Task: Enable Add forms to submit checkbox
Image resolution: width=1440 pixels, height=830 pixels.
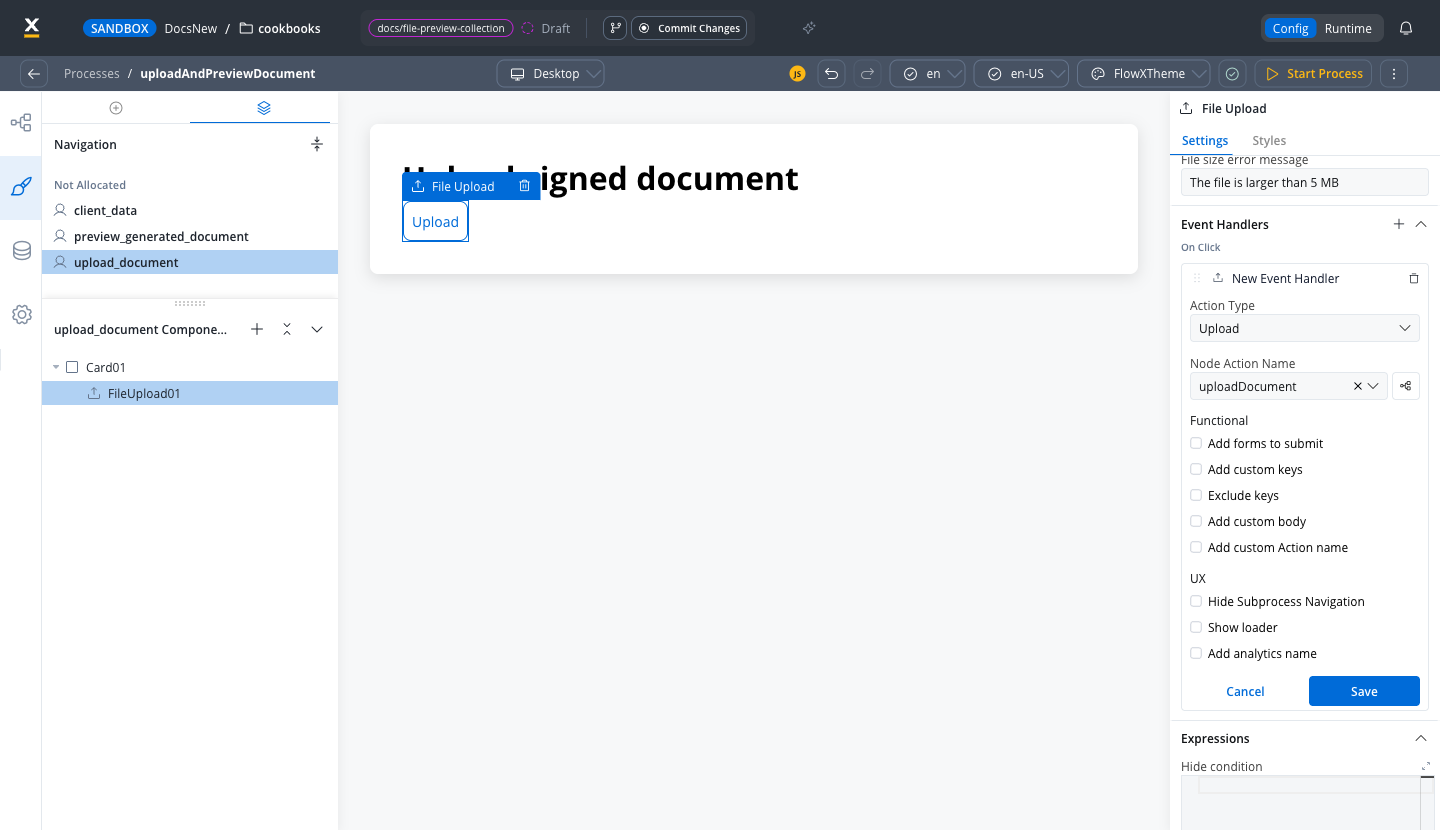Action: click(1196, 443)
